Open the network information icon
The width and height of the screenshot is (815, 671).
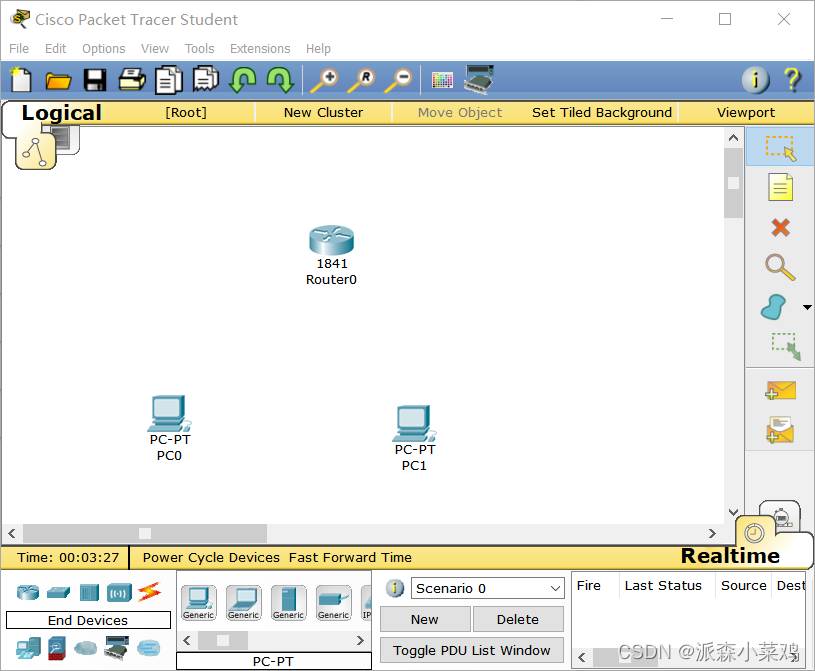pyautogui.click(x=755, y=80)
